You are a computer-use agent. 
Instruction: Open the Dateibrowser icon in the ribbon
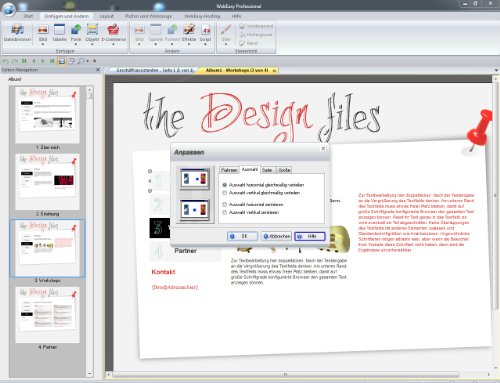click(17, 30)
